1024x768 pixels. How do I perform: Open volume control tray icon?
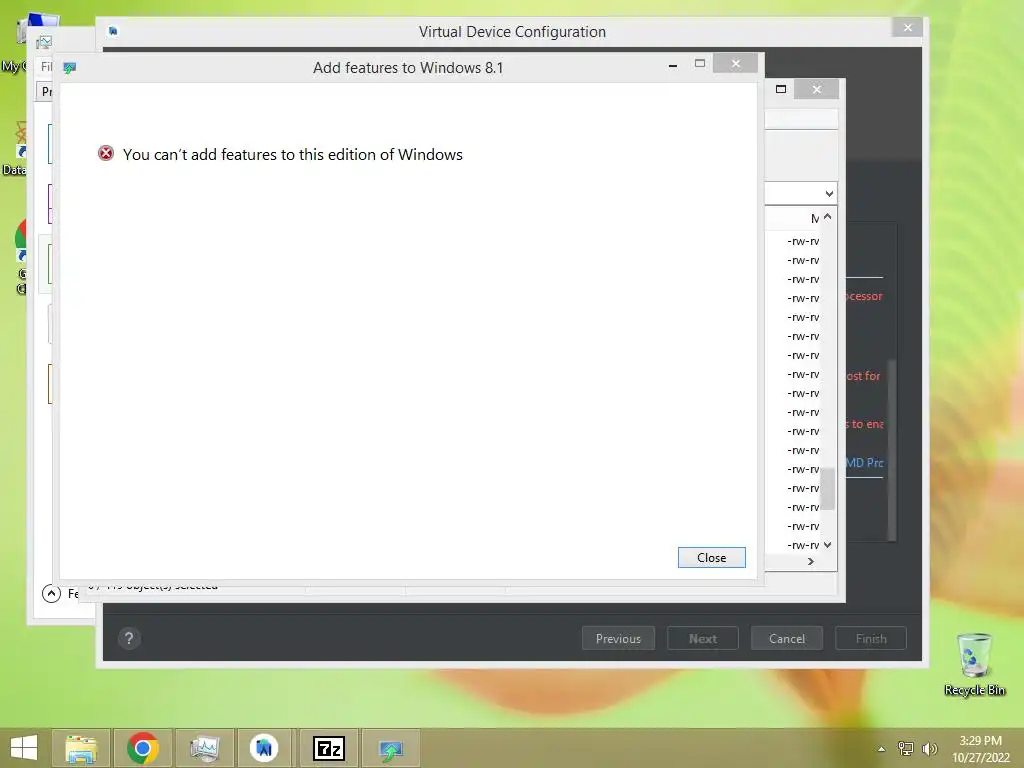point(929,749)
